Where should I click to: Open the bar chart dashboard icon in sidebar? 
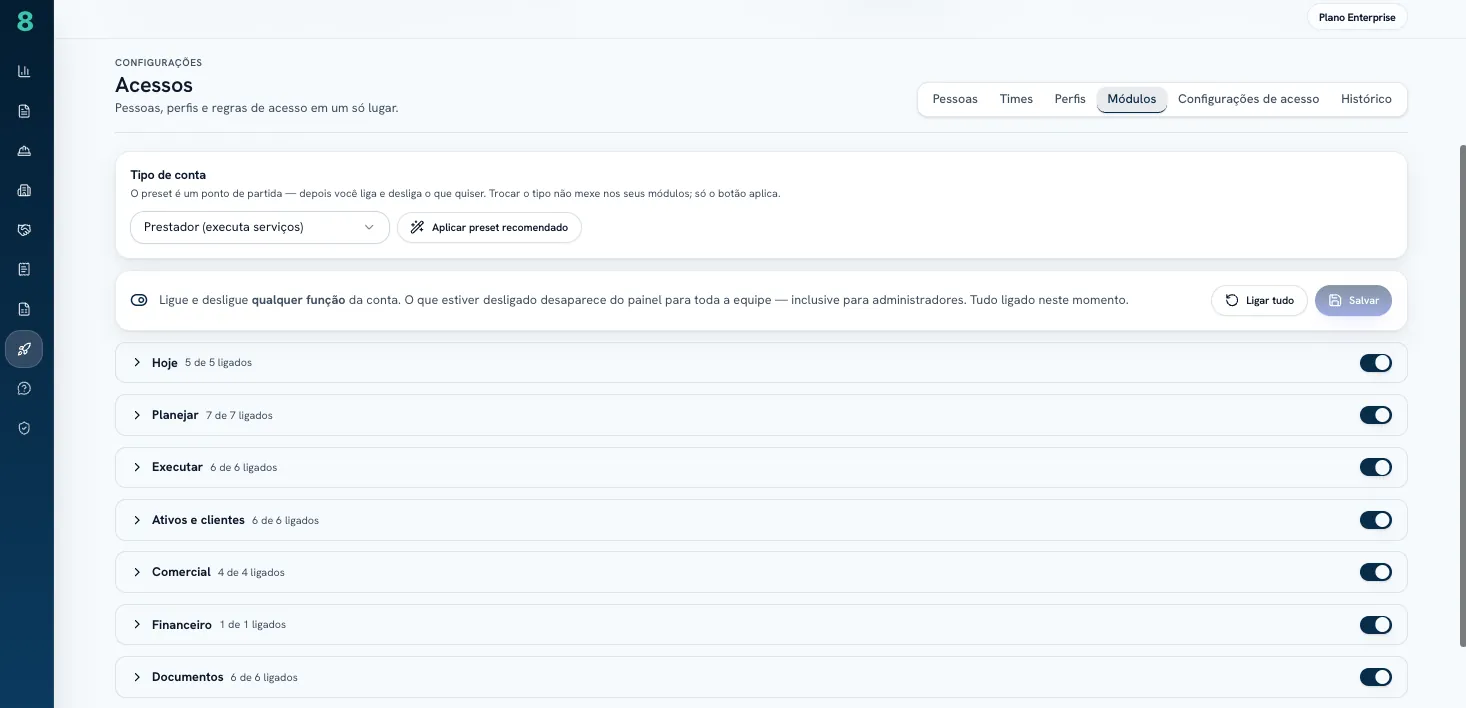(x=24, y=71)
